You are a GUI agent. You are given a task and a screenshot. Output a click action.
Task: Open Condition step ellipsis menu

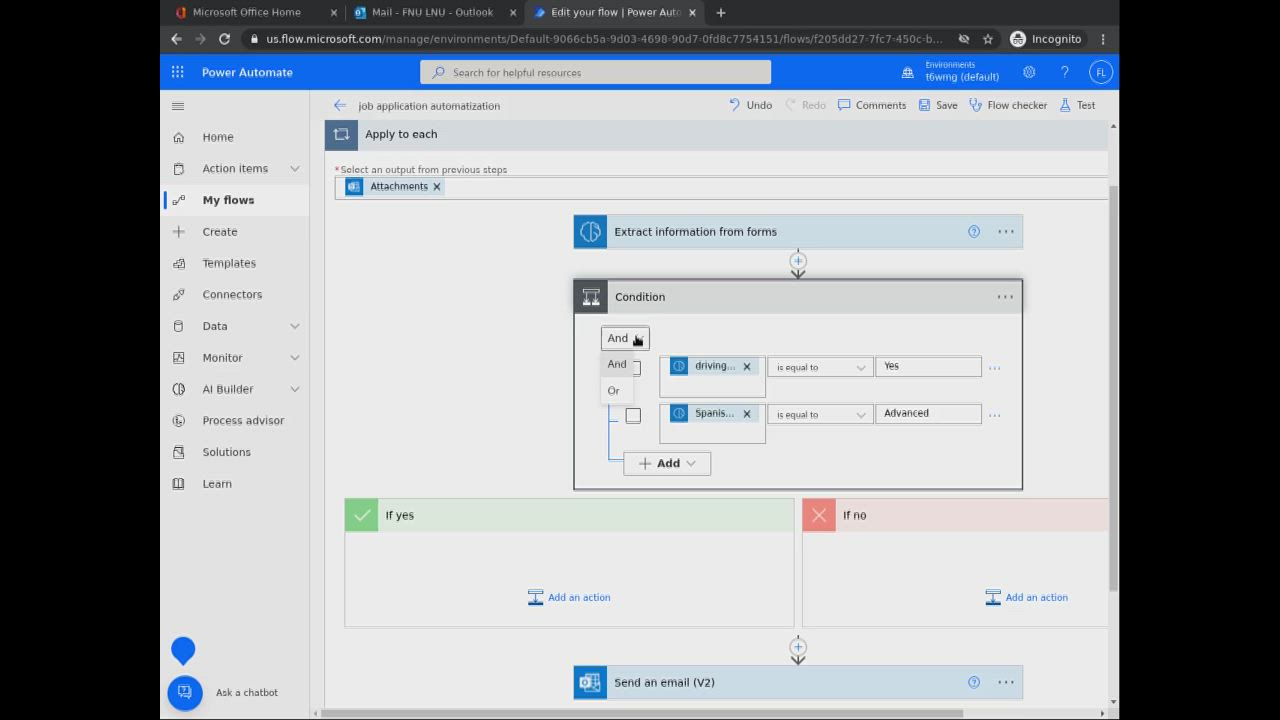click(1005, 297)
